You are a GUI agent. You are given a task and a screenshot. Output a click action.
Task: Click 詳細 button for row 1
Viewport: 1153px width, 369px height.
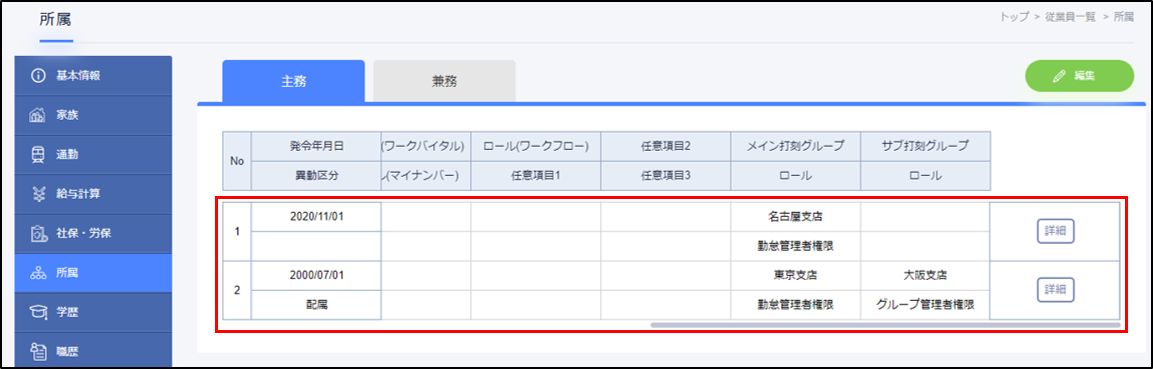(1055, 231)
